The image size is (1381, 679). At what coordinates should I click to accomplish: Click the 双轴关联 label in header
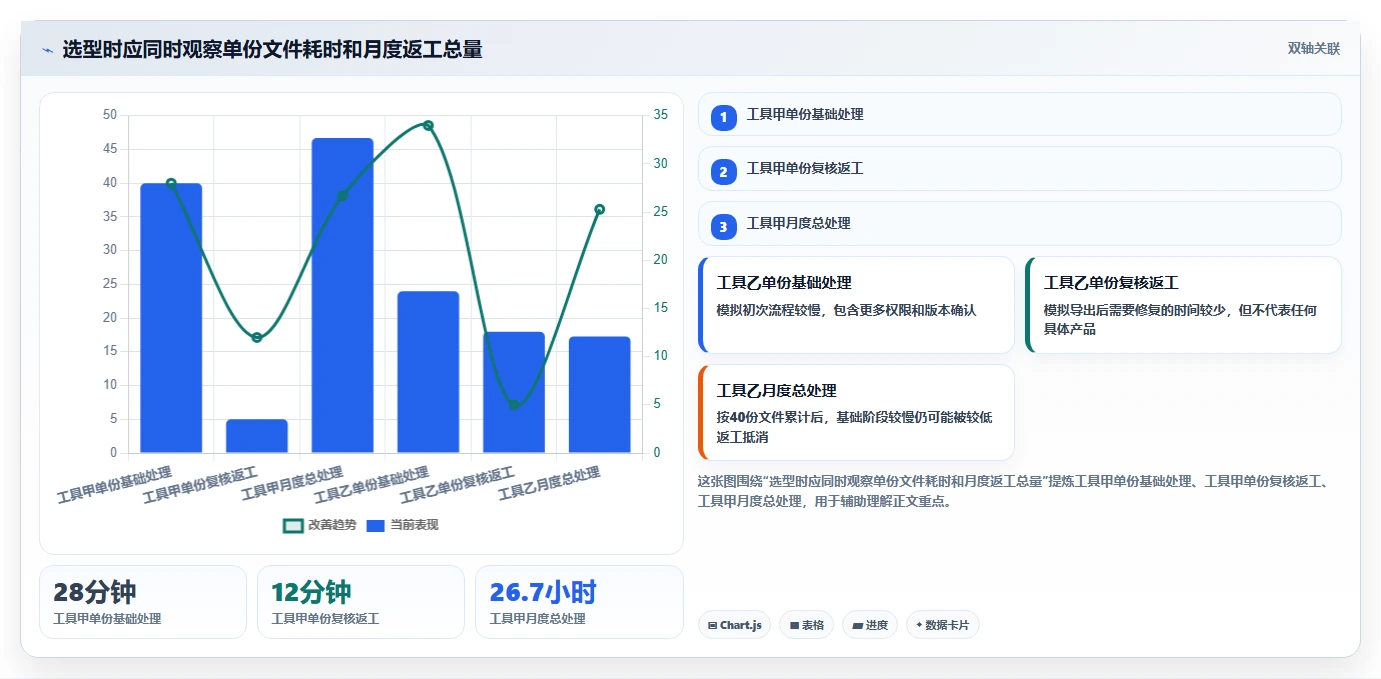(1314, 48)
